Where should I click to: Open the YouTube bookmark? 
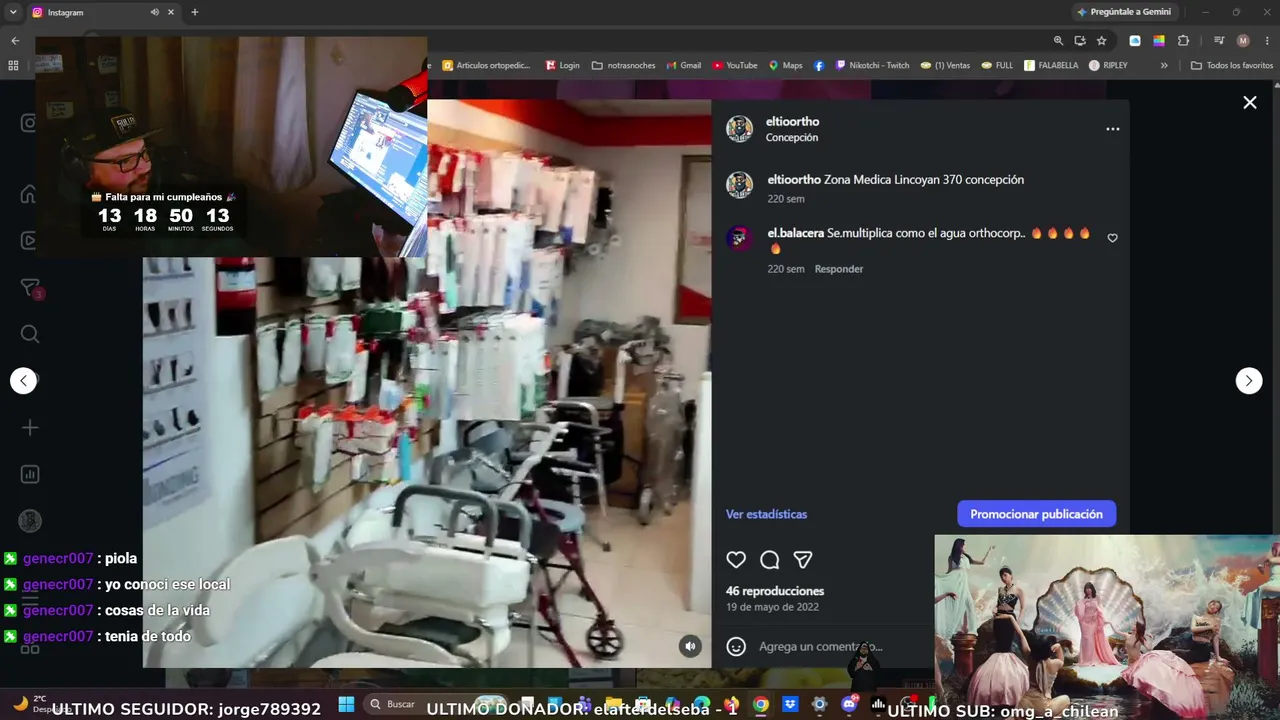[735, 65]
